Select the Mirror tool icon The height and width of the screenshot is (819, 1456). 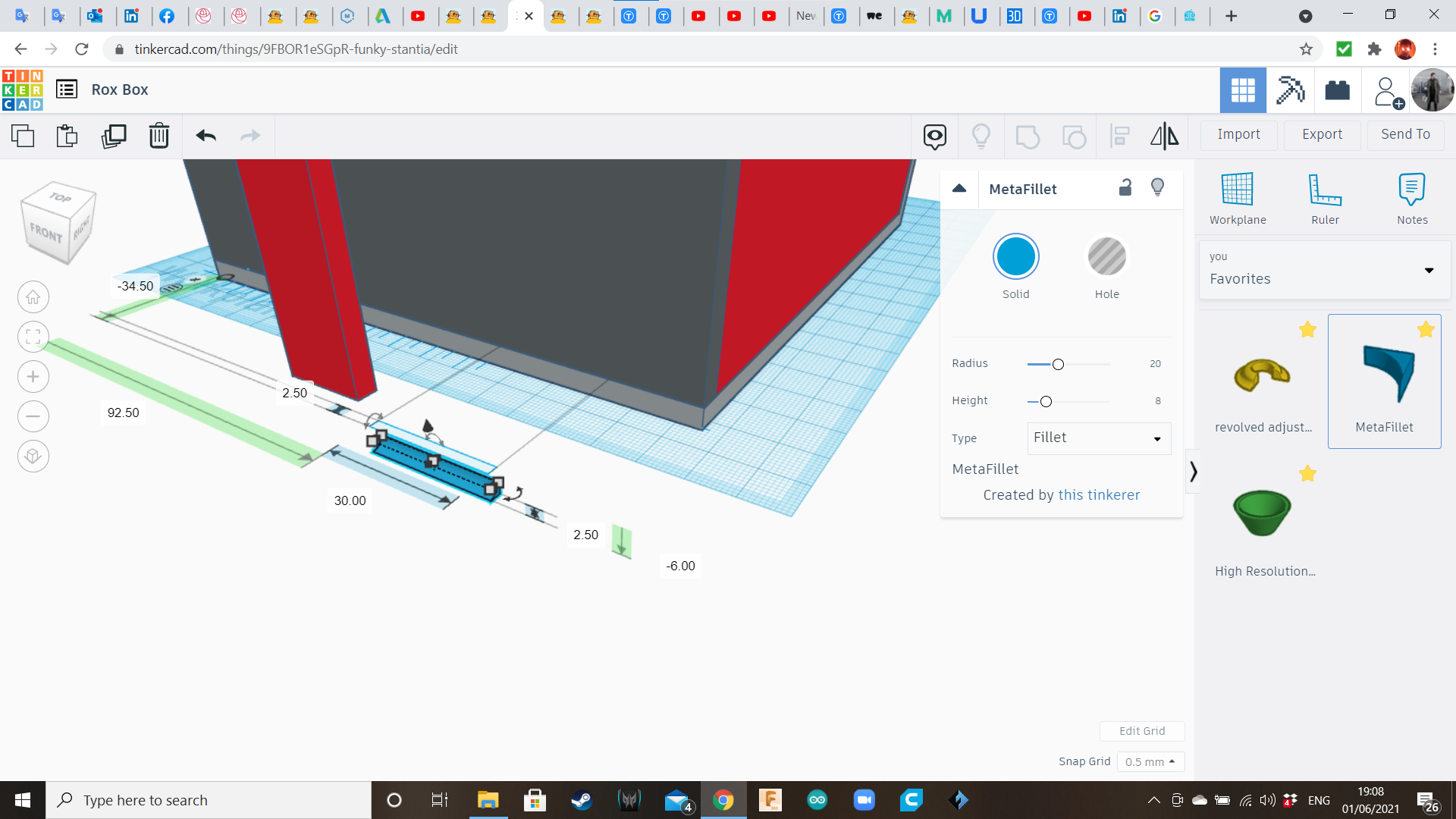(x=1164, y=136)
